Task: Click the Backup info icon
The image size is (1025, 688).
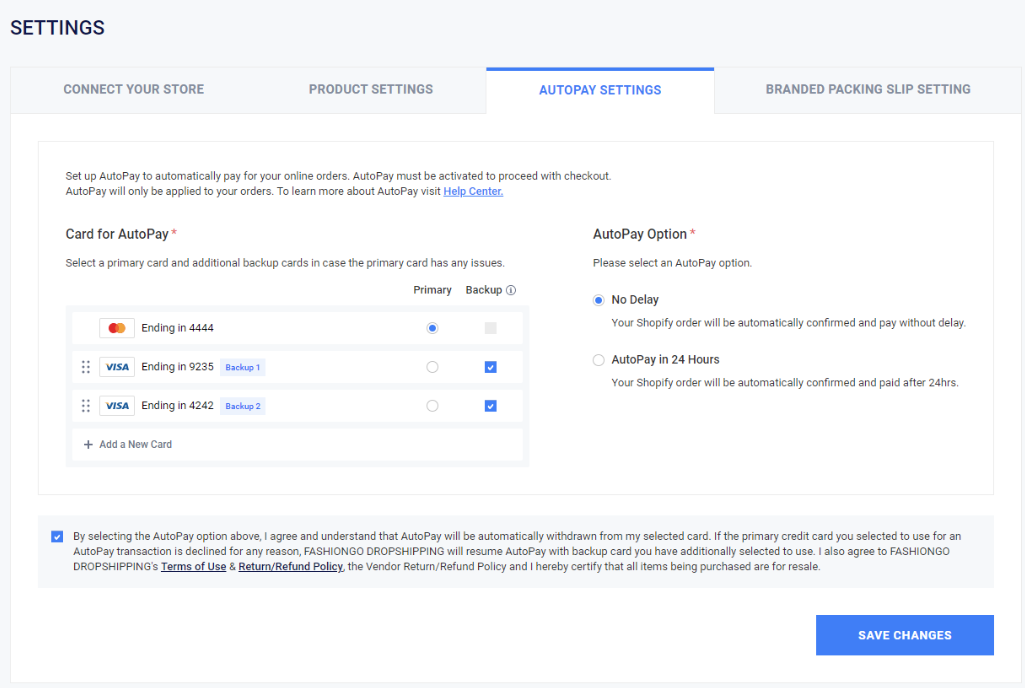Action: point(511,290)
